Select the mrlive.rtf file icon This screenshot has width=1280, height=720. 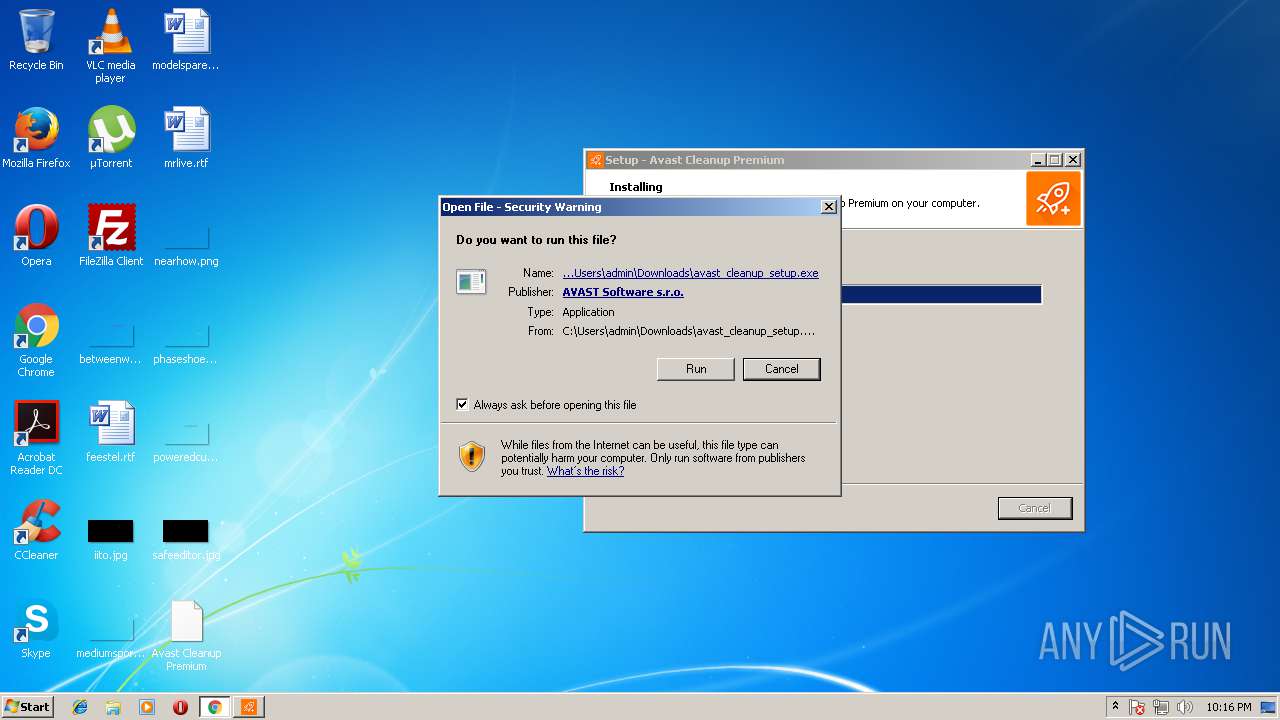pos(185,138)
